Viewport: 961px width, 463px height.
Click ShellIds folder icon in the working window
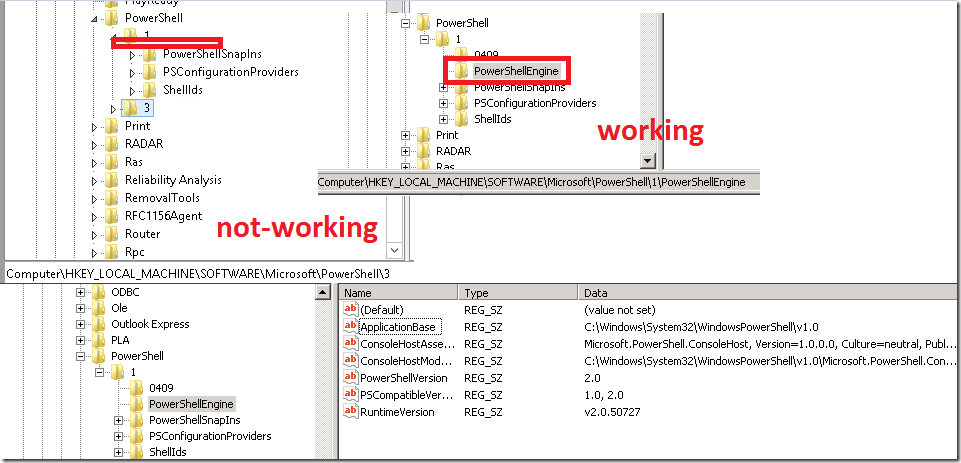462,118
